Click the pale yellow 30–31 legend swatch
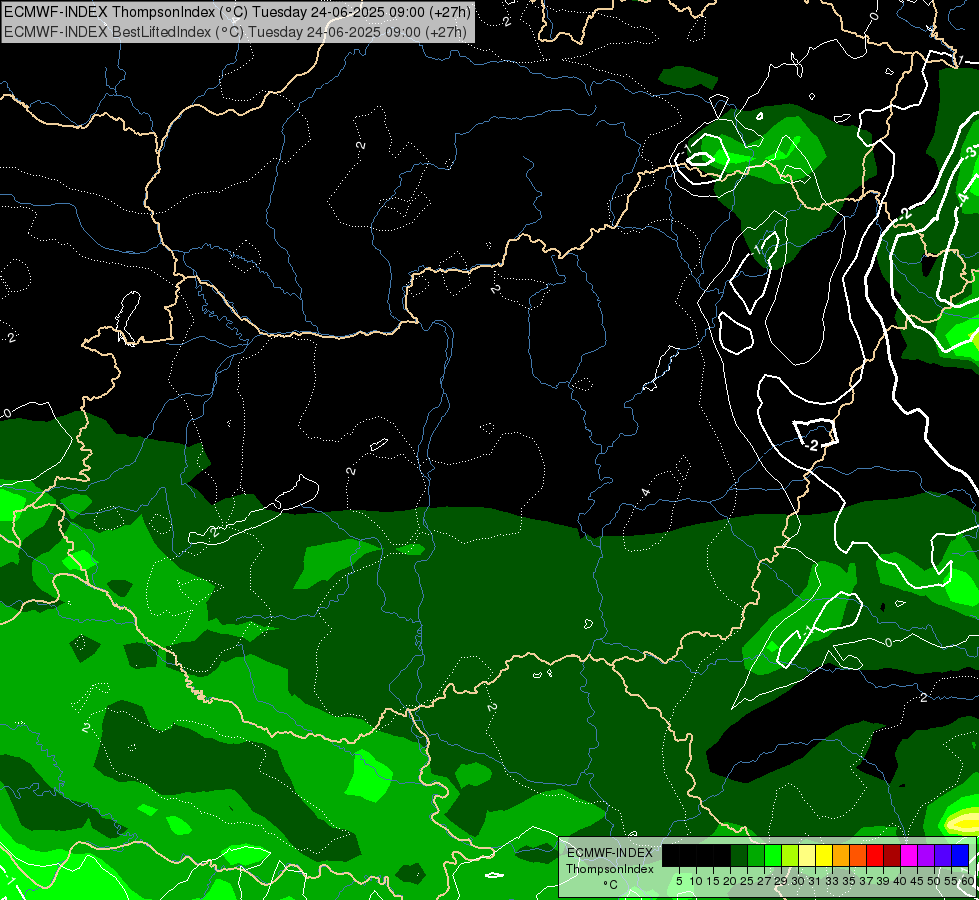Viewport: 979px width, 900px height. [807, 855]
